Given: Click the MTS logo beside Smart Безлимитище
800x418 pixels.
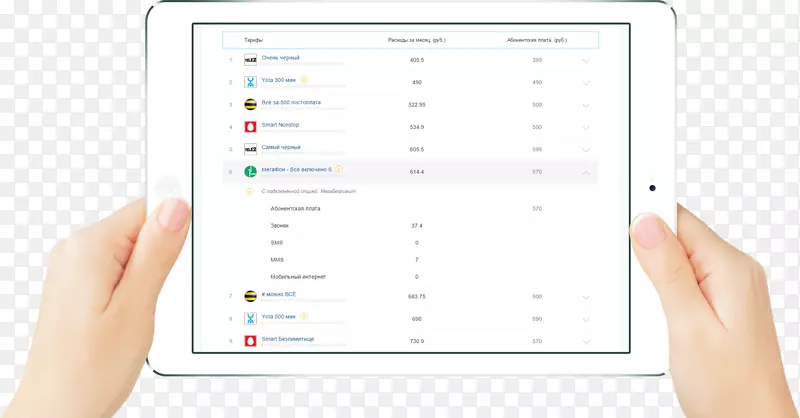Looking at the screenshot, I should coord(251,341).
